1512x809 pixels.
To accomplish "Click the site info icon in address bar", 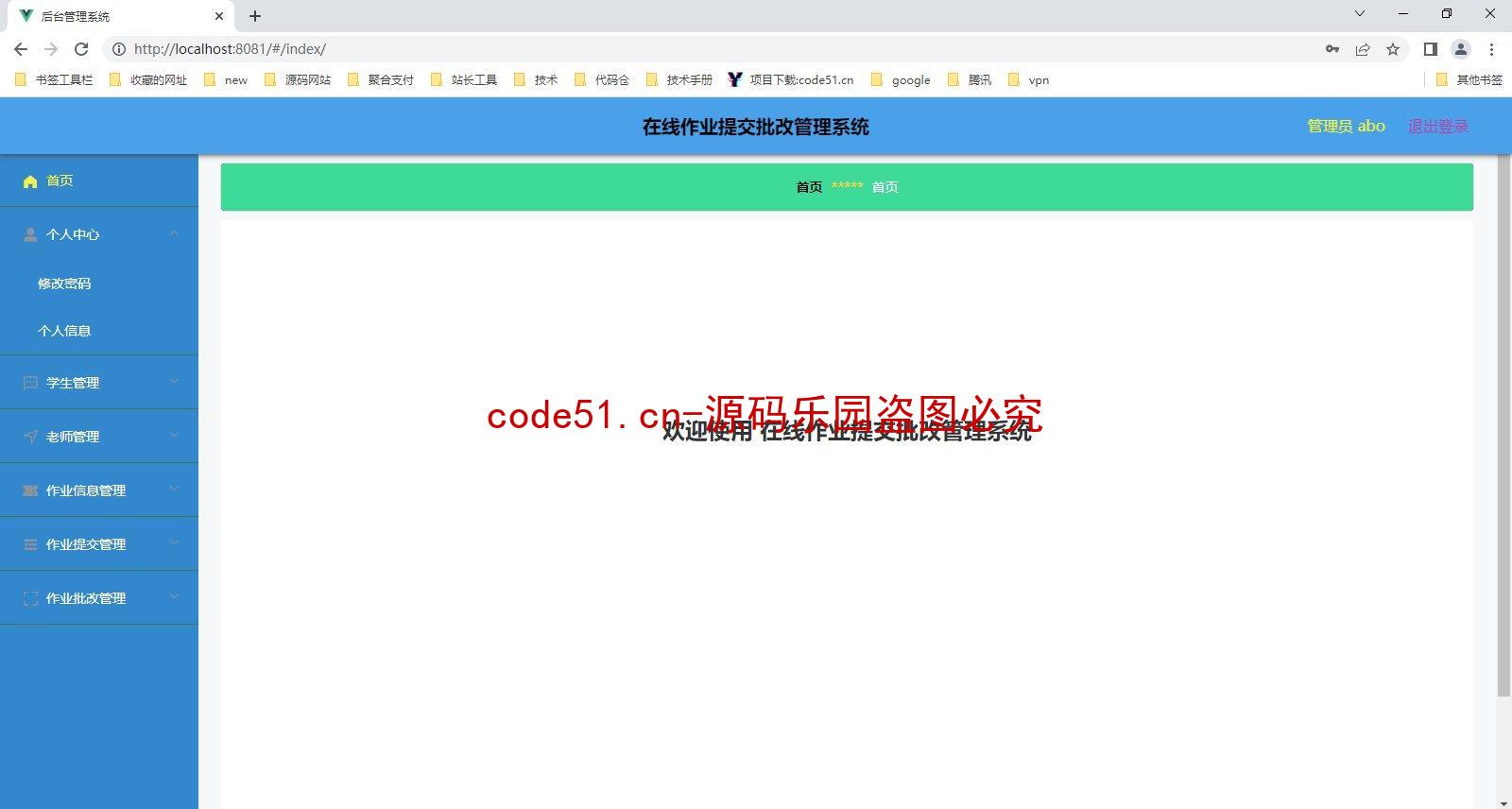I will (x=119, y=49).
